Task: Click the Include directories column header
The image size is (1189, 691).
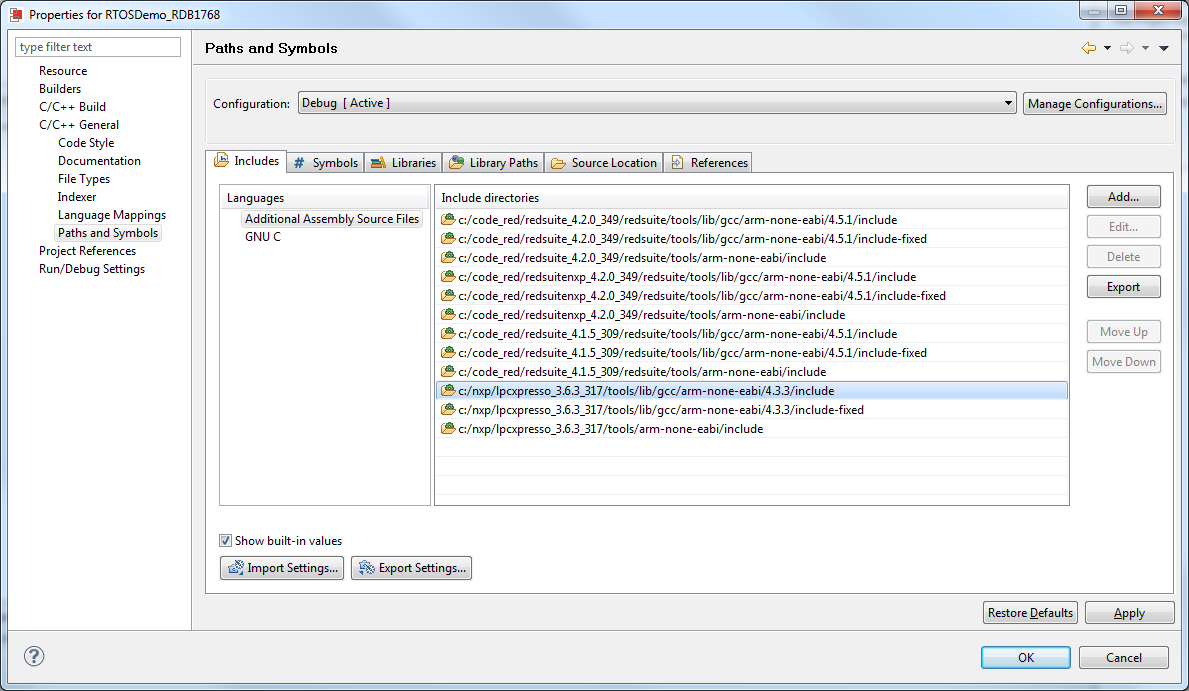Action: [752, 197]
